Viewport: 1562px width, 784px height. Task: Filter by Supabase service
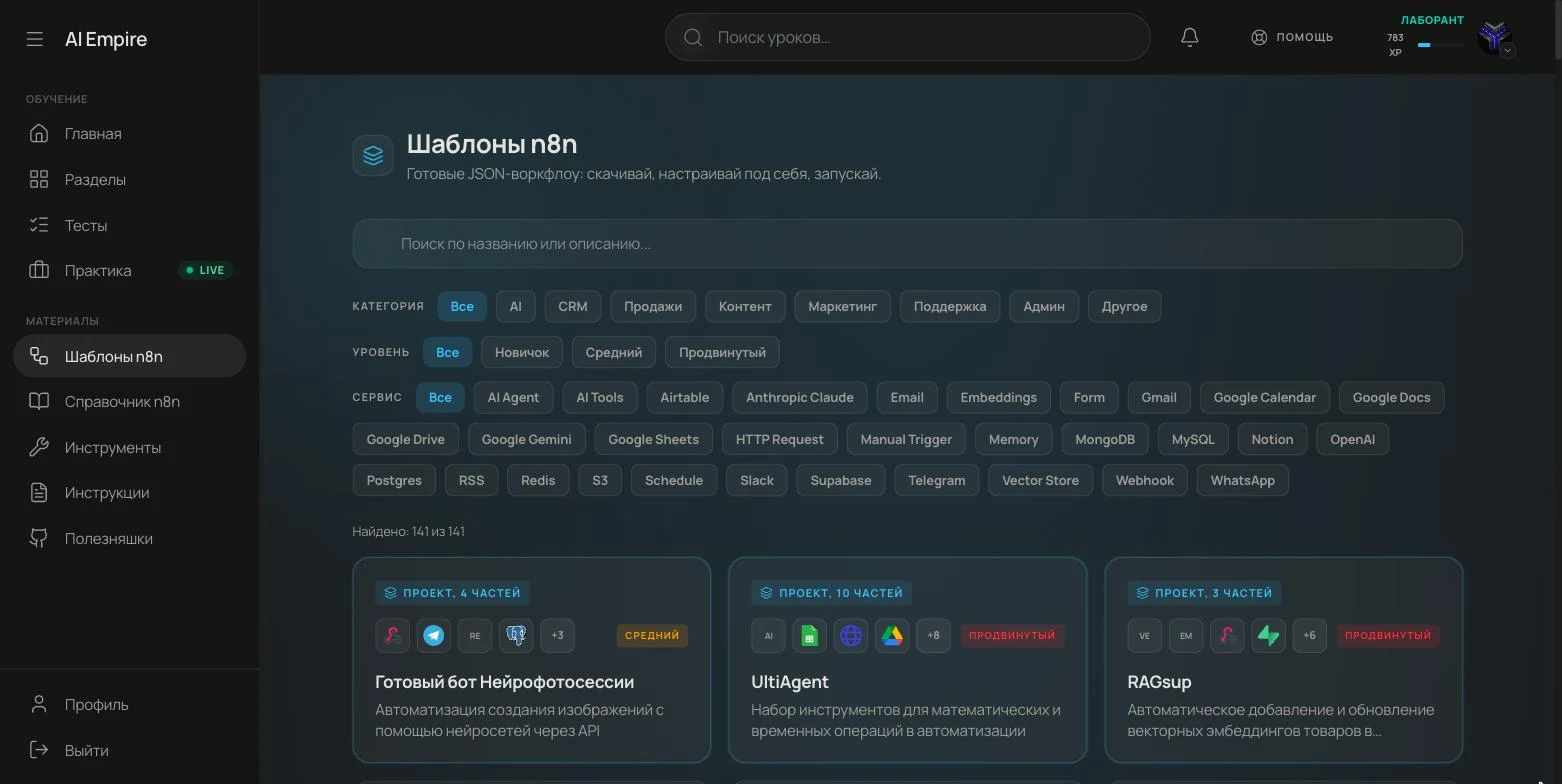[840, 480]
